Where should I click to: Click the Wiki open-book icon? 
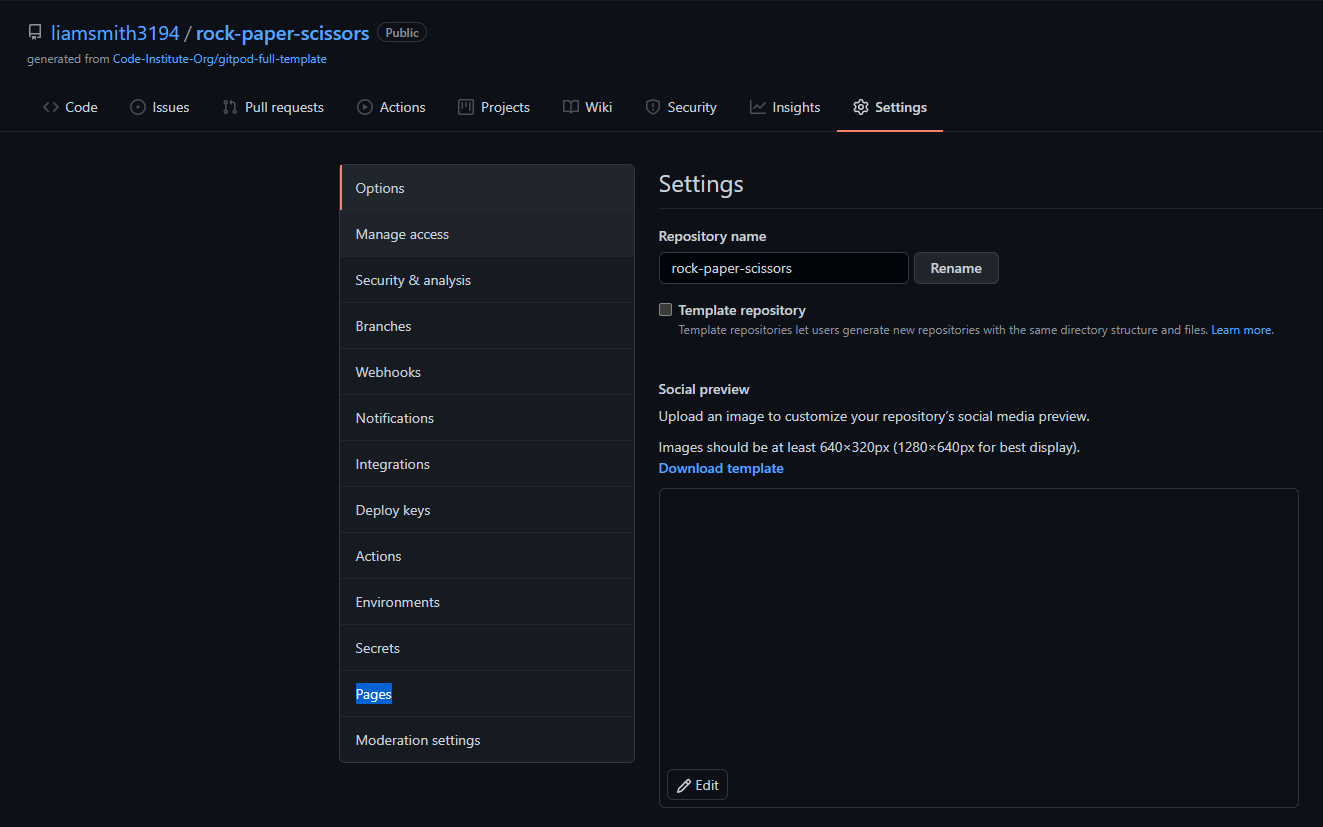[x=571, y=107]
